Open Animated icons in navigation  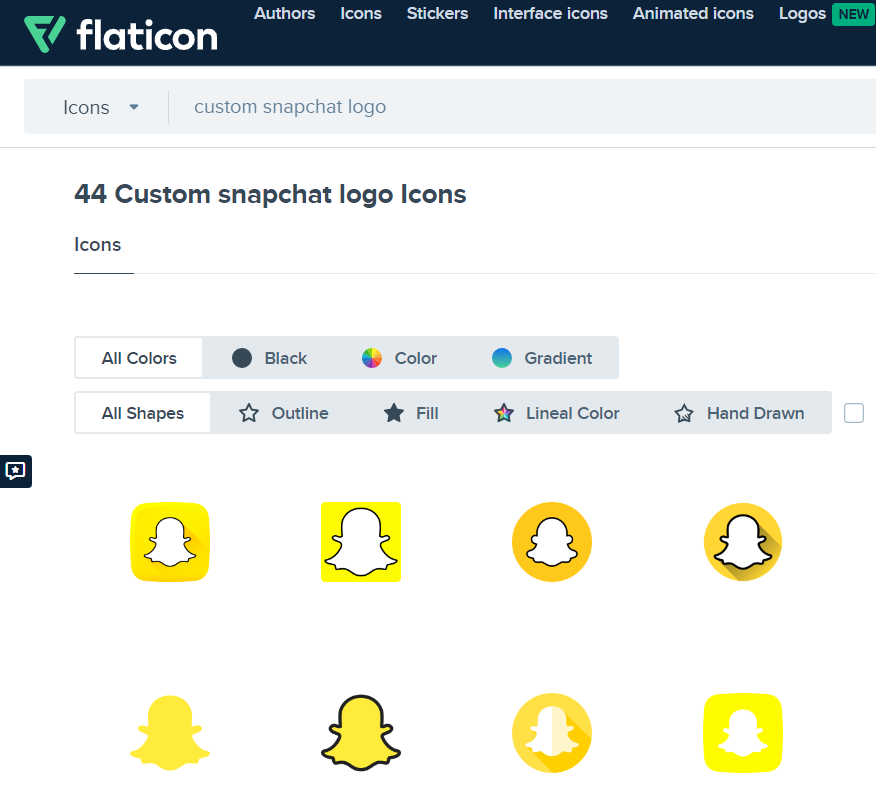tap(693, 13)
